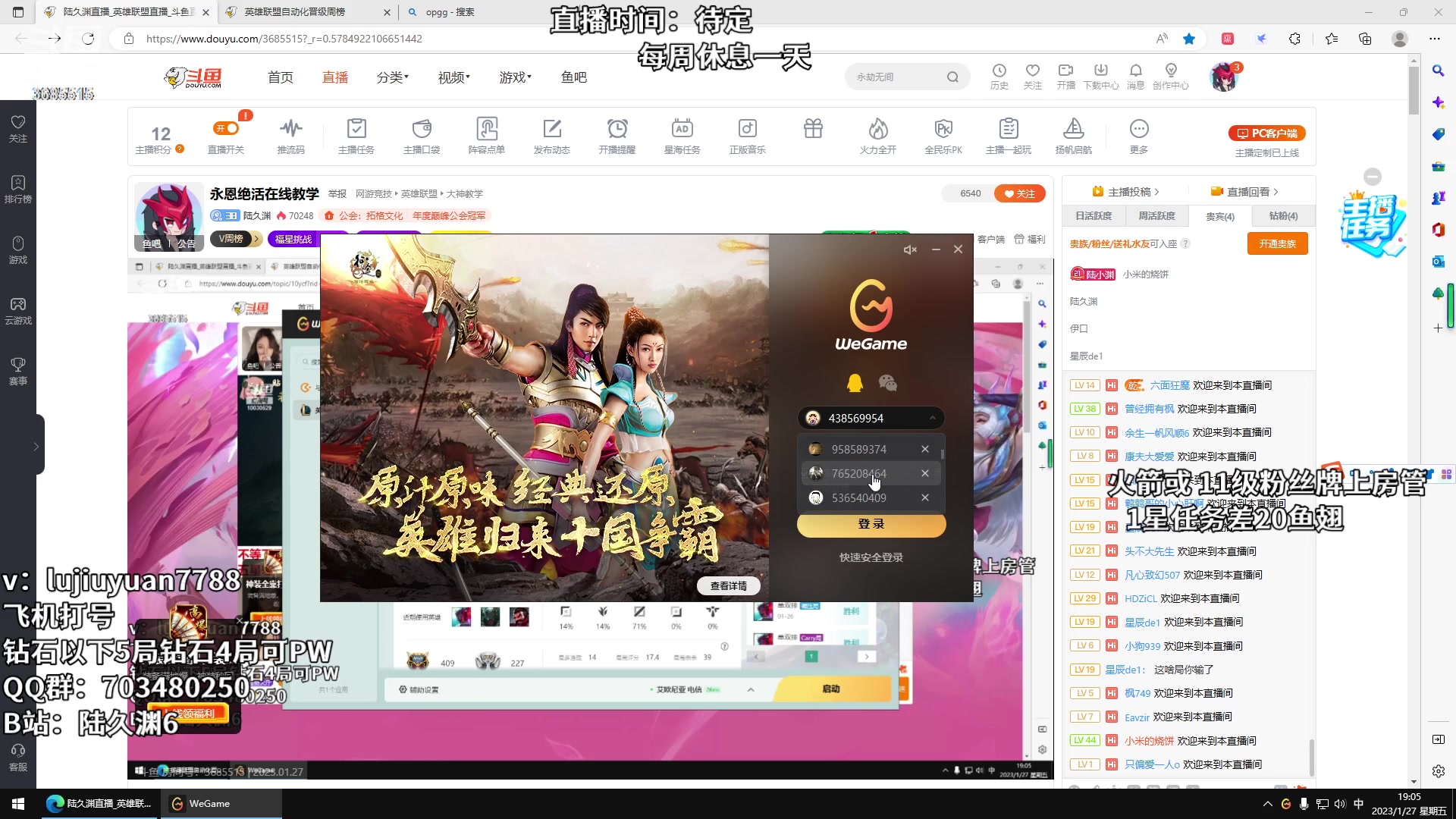Open the 游戏 games dropdown
Viewport: 1456px width, 819px height.
tap(515, 77)
